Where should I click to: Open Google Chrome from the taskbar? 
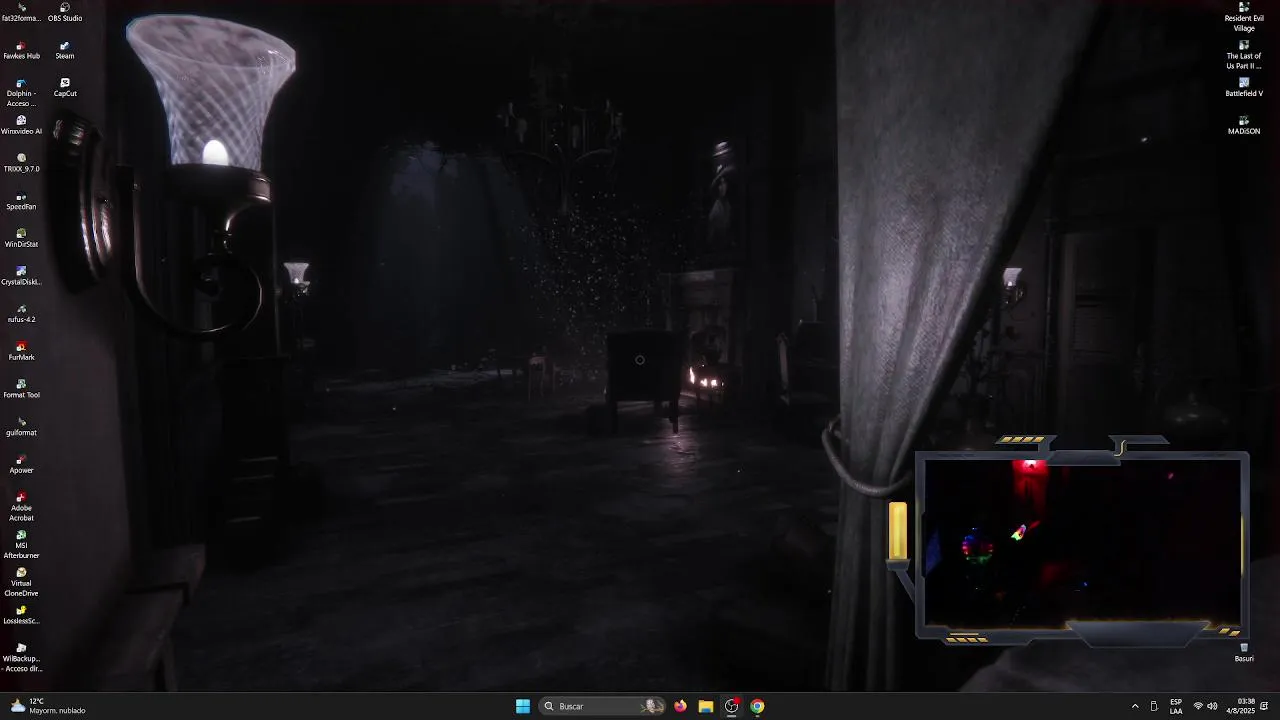(758, 706)
